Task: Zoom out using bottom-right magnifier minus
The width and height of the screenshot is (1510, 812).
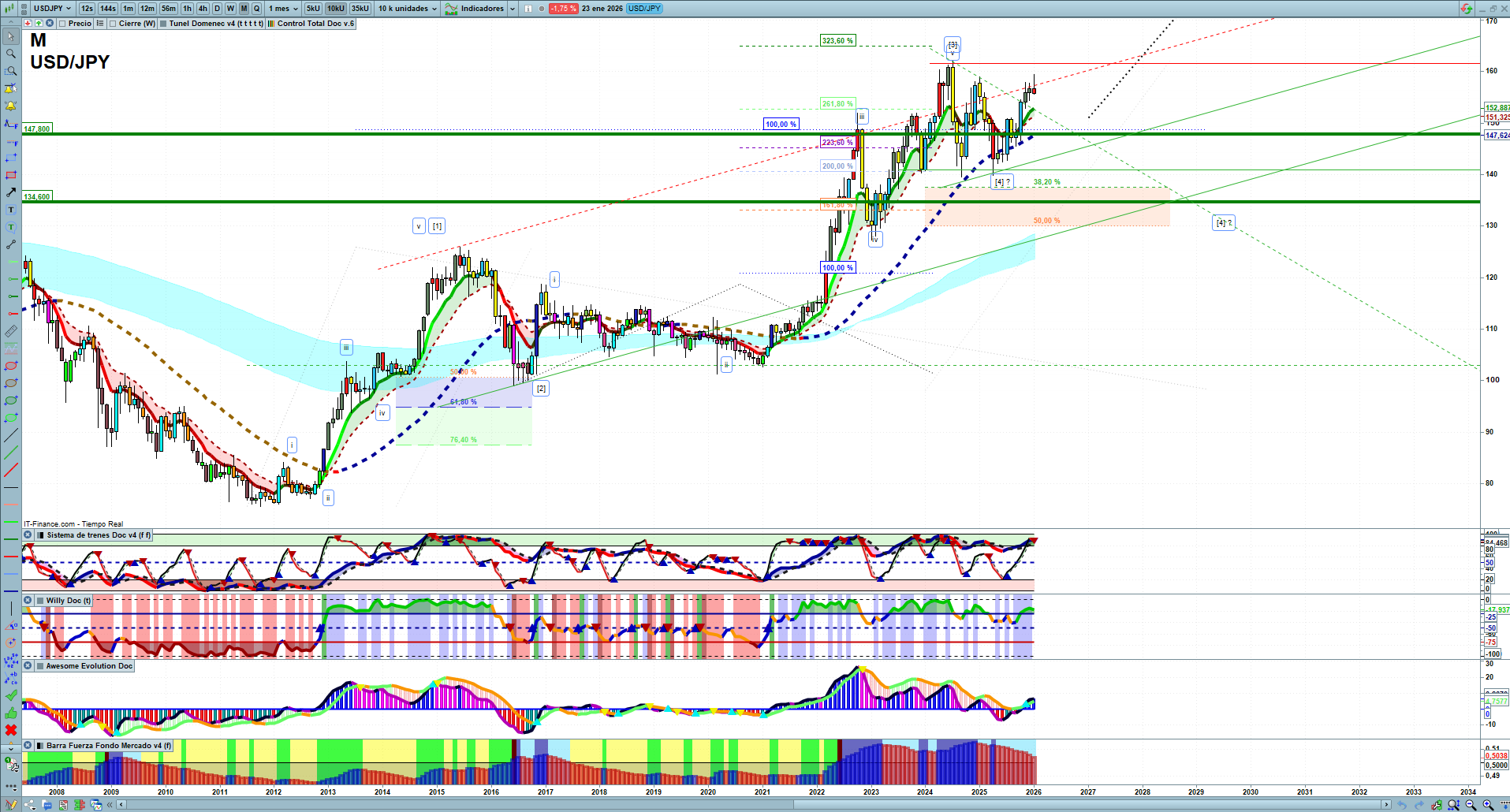Action: click(1471, 805)
